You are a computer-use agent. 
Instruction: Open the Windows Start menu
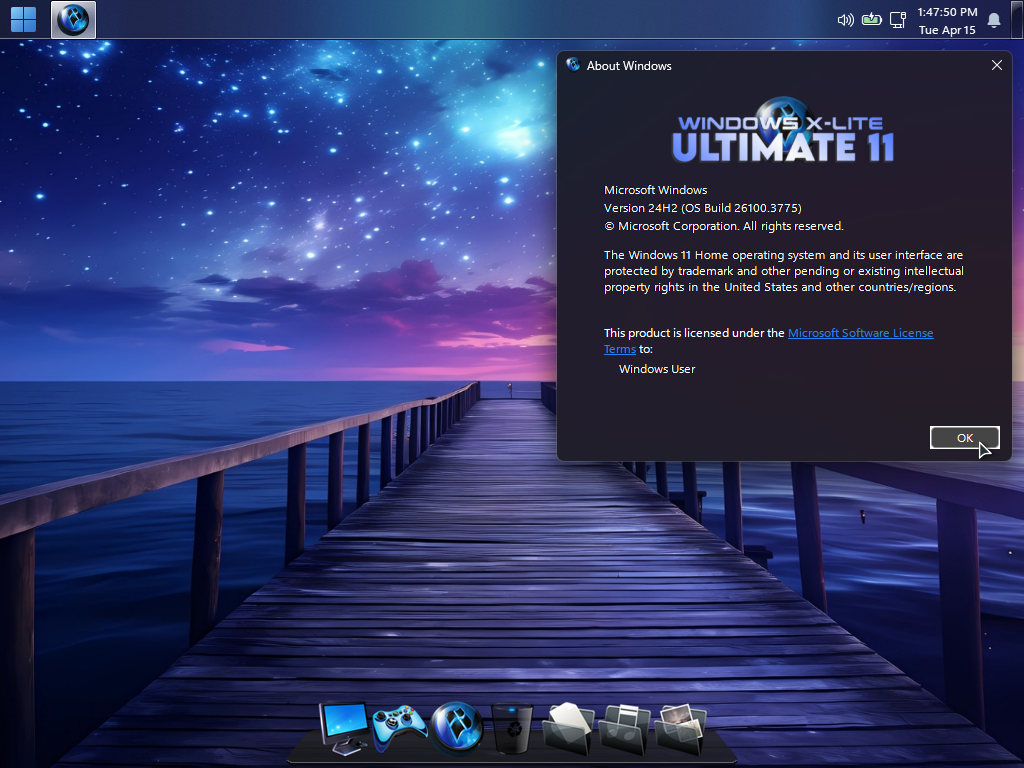coord(24,20)
